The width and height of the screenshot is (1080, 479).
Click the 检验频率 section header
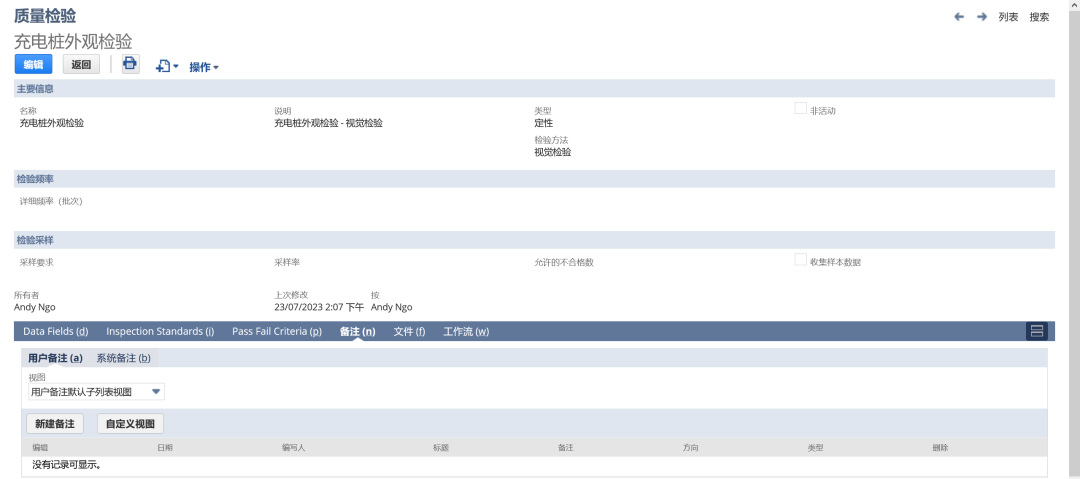tap(534, 179)
